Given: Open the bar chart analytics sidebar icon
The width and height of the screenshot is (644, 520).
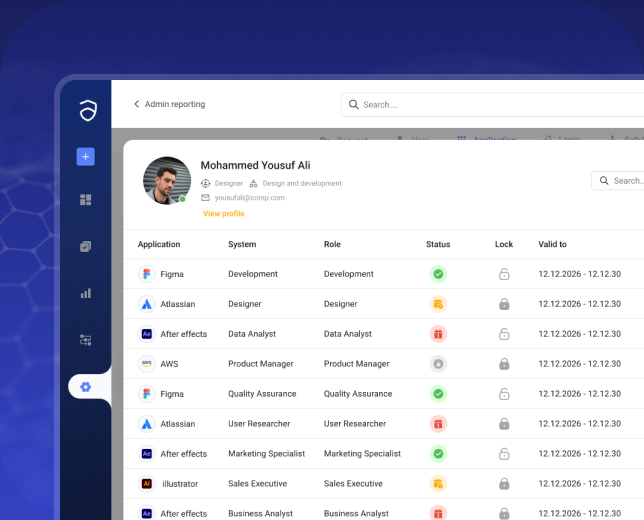Looking at the screenshot, I should pyautogui.click(x=86, y=293).
